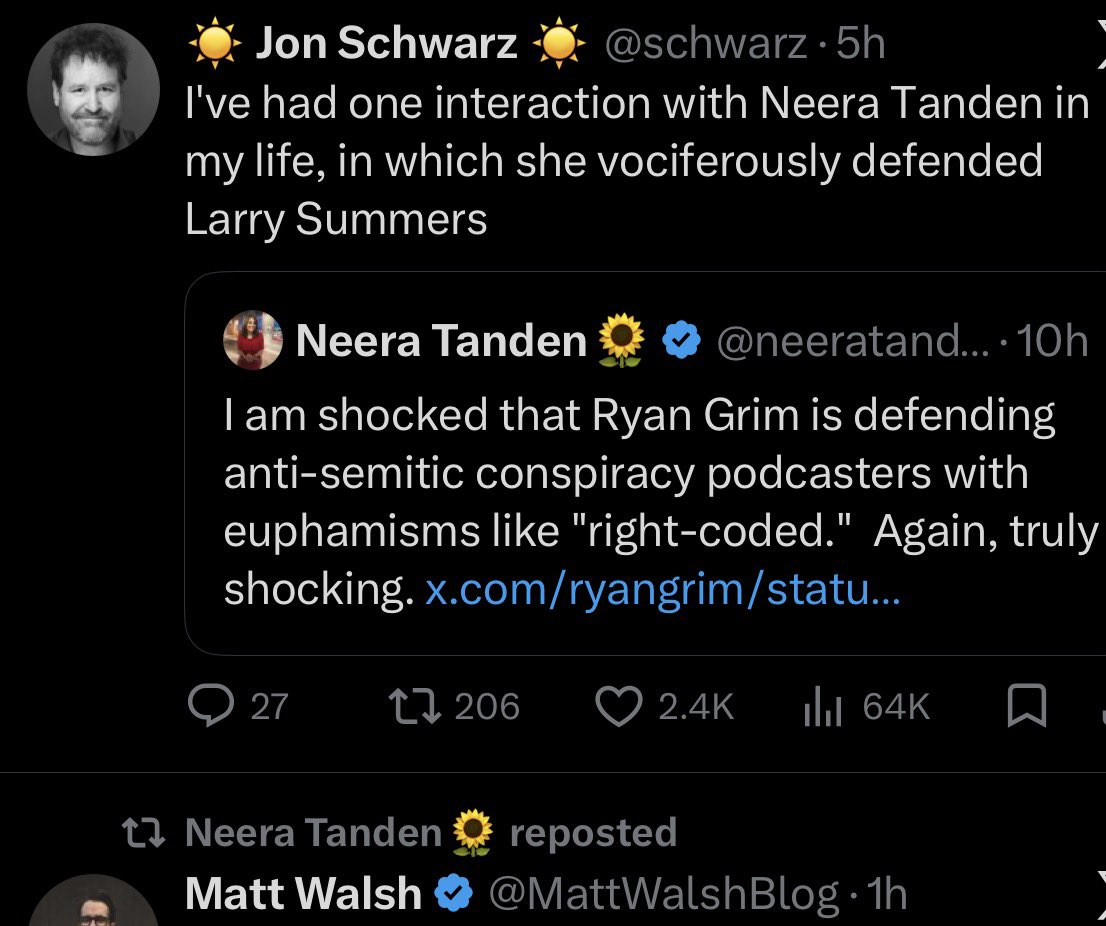Click the 5h timestamp on Schwarz's tweet
The width and height of the screenshot is (1106, 926).
[x=860, y=43]
